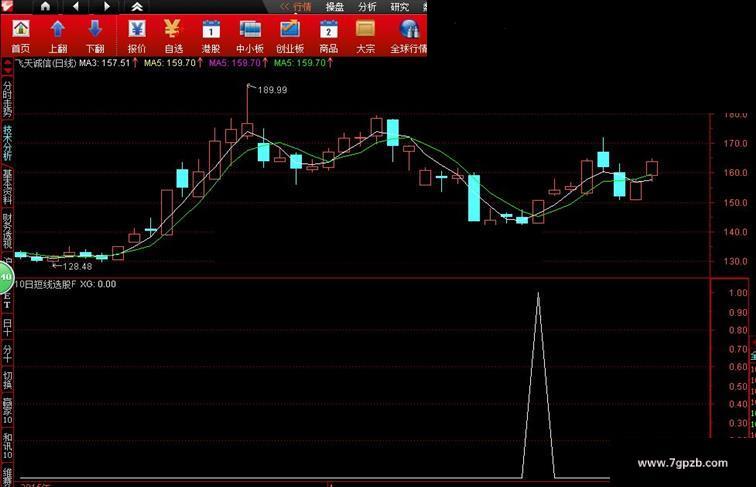Select the 分时走势 sidebar tab
The width and height of the screenshot is (756, 487).
(7, 99)
